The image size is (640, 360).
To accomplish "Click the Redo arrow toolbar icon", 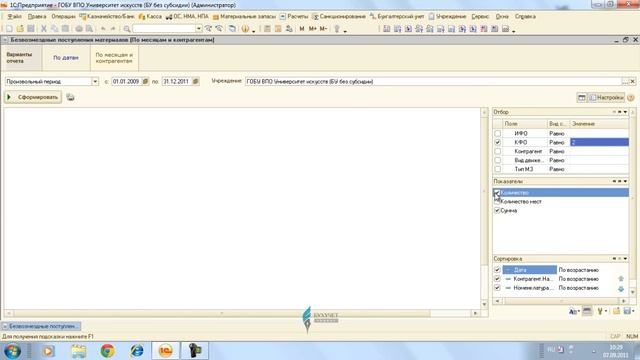I will pos(113,29).
